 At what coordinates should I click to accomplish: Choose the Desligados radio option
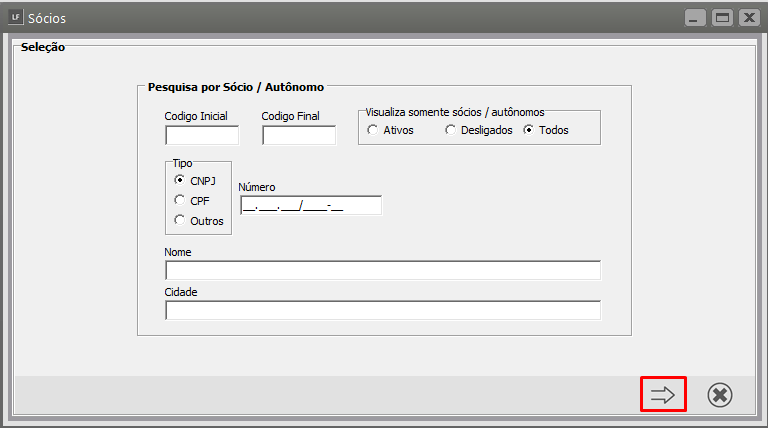click(451, 130)
